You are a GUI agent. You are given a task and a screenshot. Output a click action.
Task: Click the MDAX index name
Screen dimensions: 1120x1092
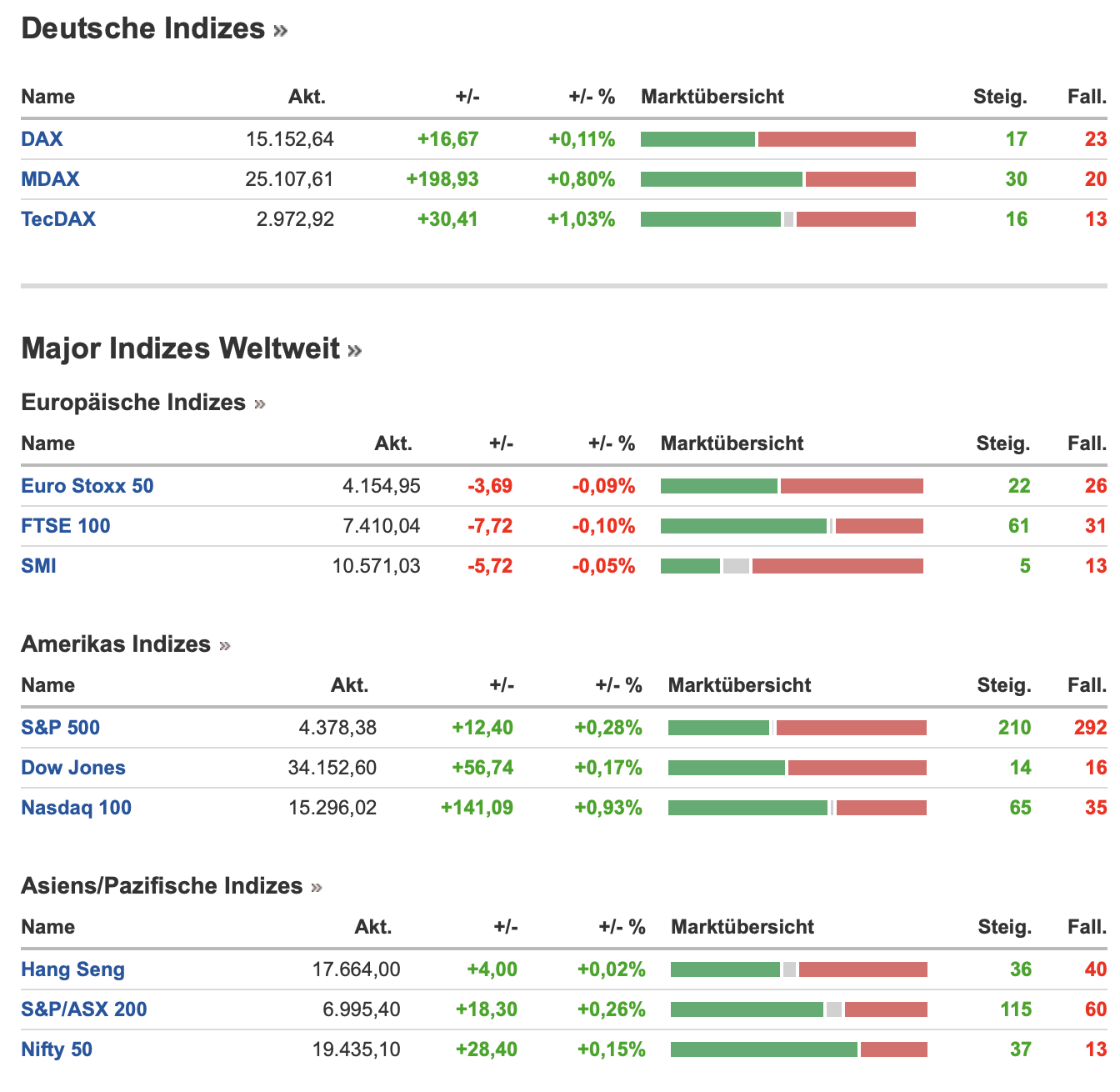(50, 179)
